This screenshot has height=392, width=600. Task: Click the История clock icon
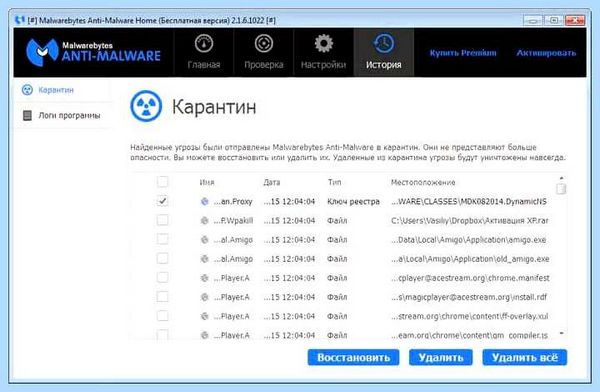pyautogui.click(x=383, y=43)
